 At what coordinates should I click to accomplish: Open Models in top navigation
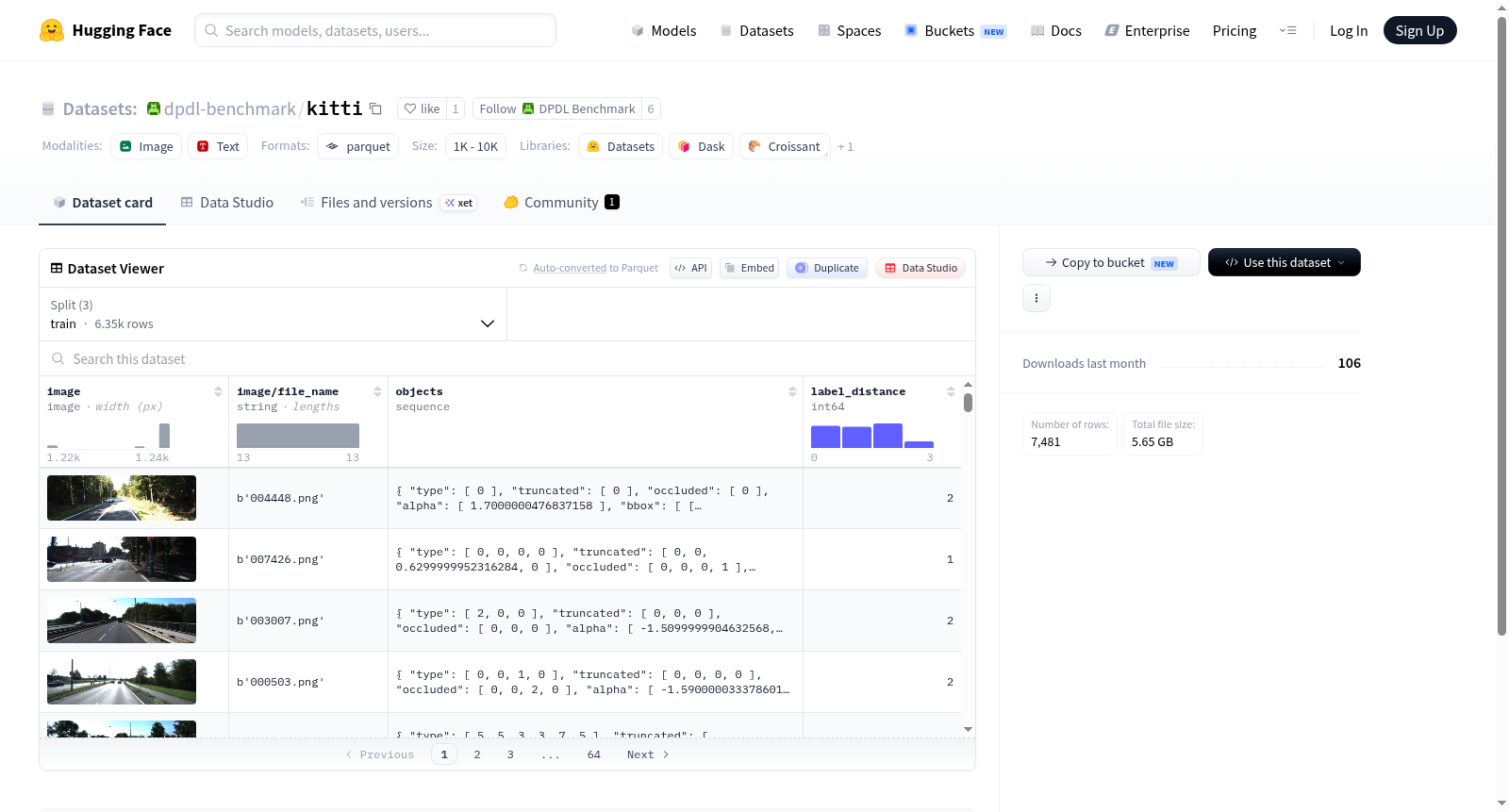click(x=664, y=30)
